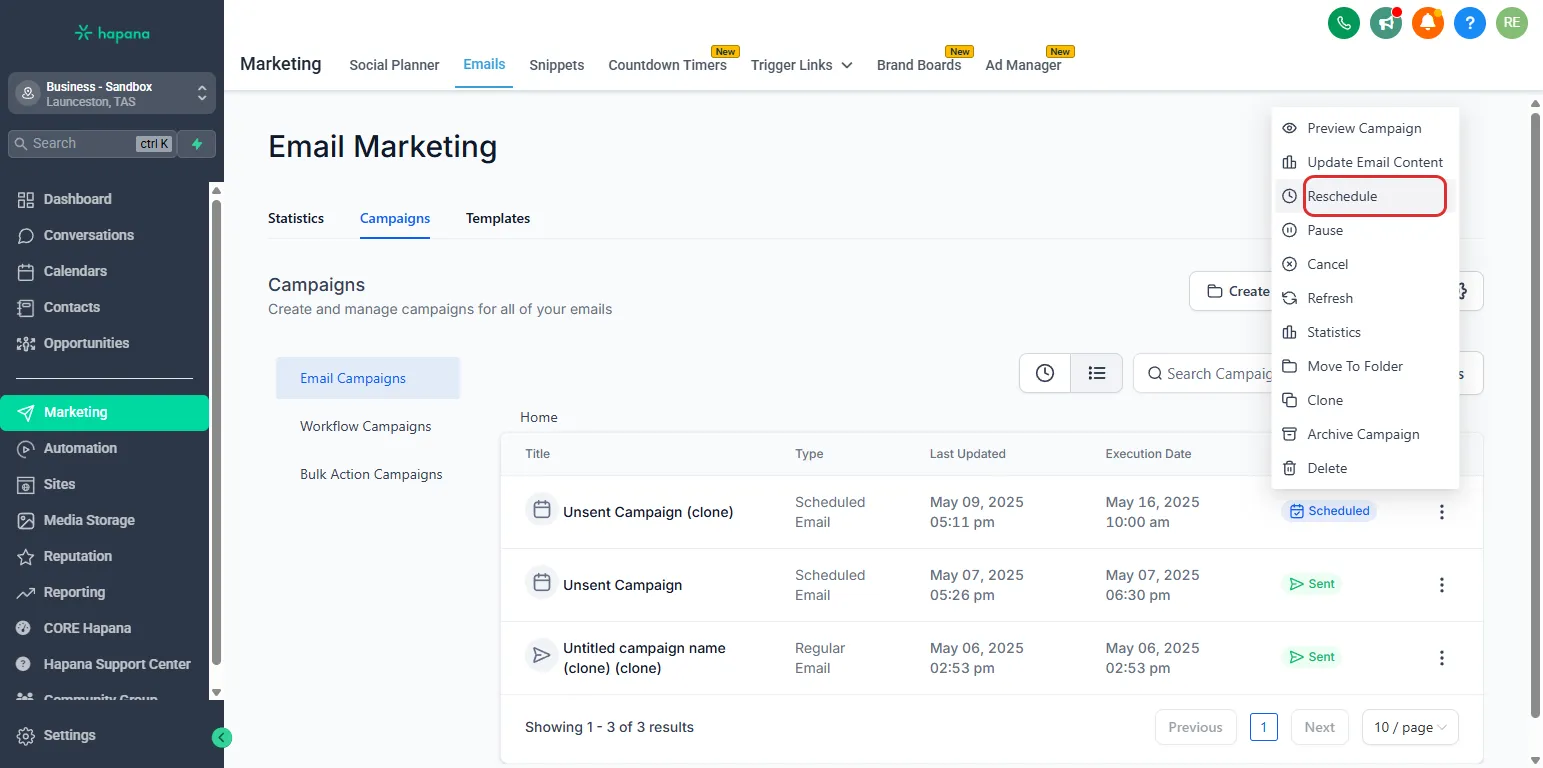The image size is (1543, 768).
Task: Click the green phone call icon
Action: coord(1343,23)
